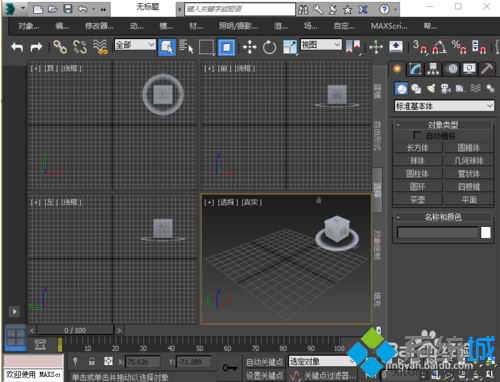Click the 平面 plane button
This screenshot has width=500, height=382.
click(x=469, y=200)
